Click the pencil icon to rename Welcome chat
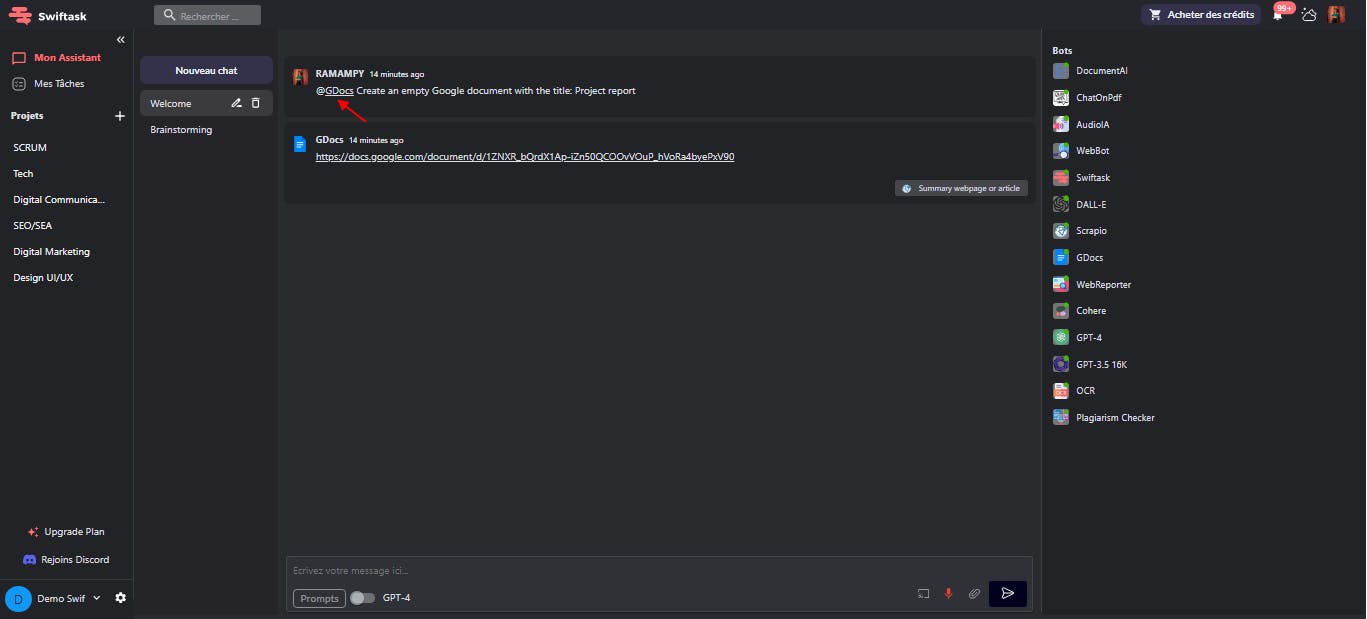This screenshot has width=1367, height=619. [237, 103]
